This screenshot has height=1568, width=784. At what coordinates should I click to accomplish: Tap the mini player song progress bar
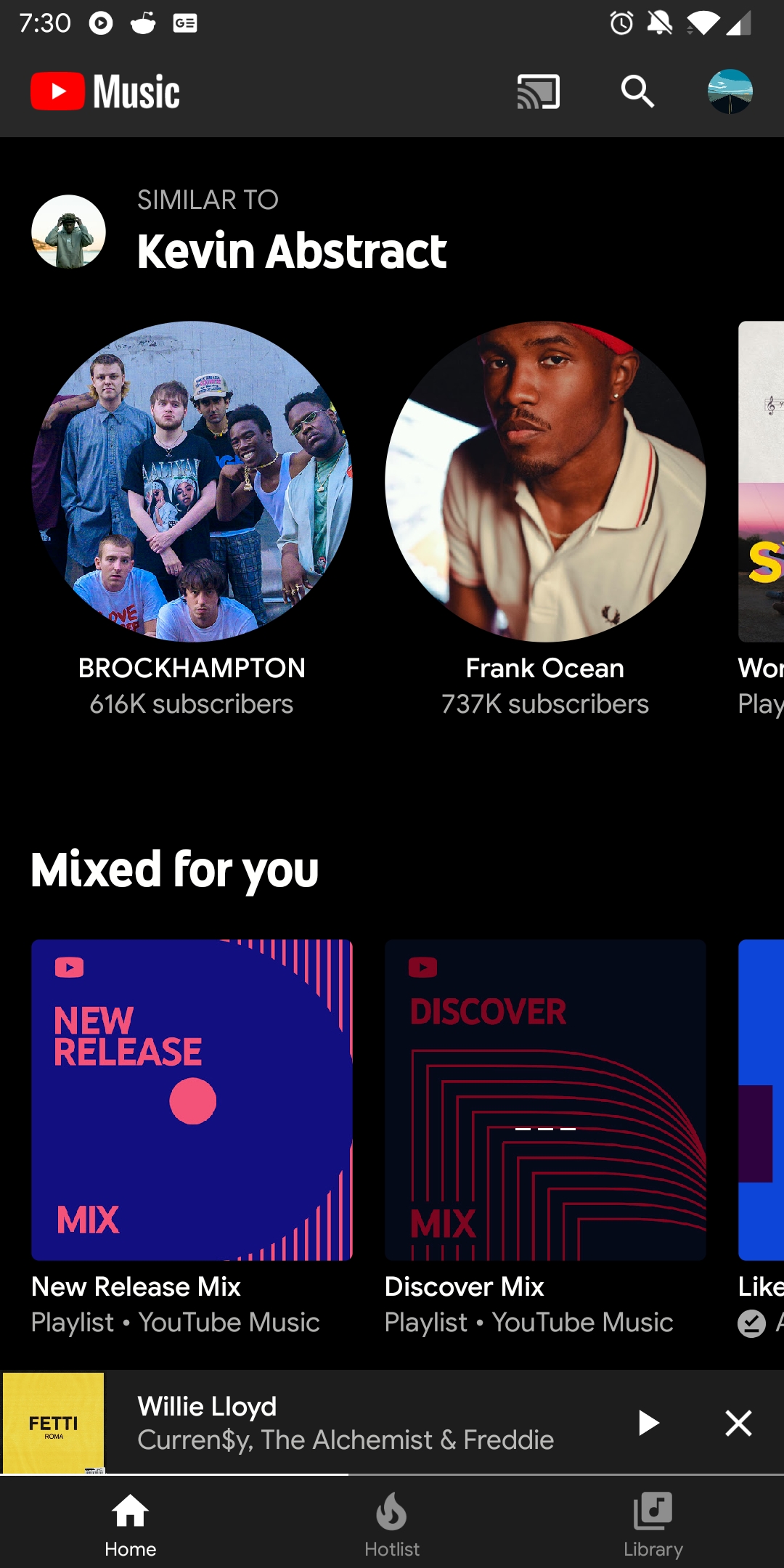click(x=392, y=1474)
